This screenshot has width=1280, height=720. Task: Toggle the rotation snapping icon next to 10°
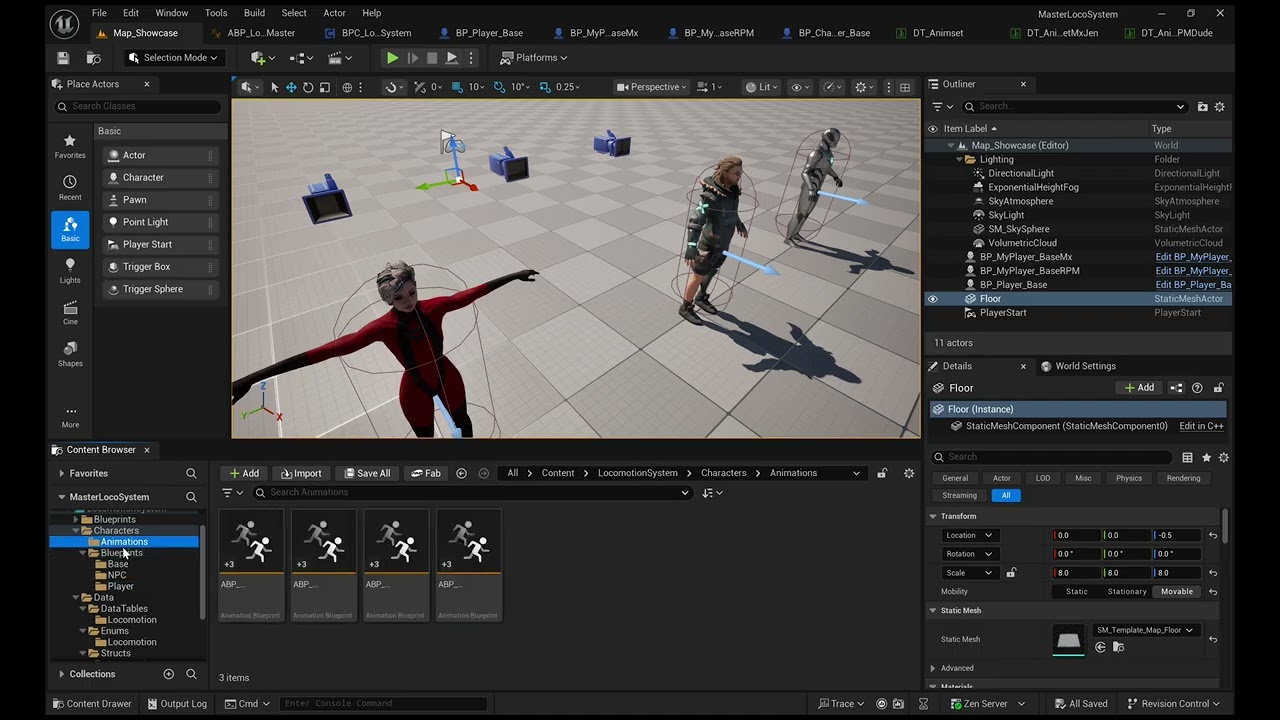tap(500, 87)
